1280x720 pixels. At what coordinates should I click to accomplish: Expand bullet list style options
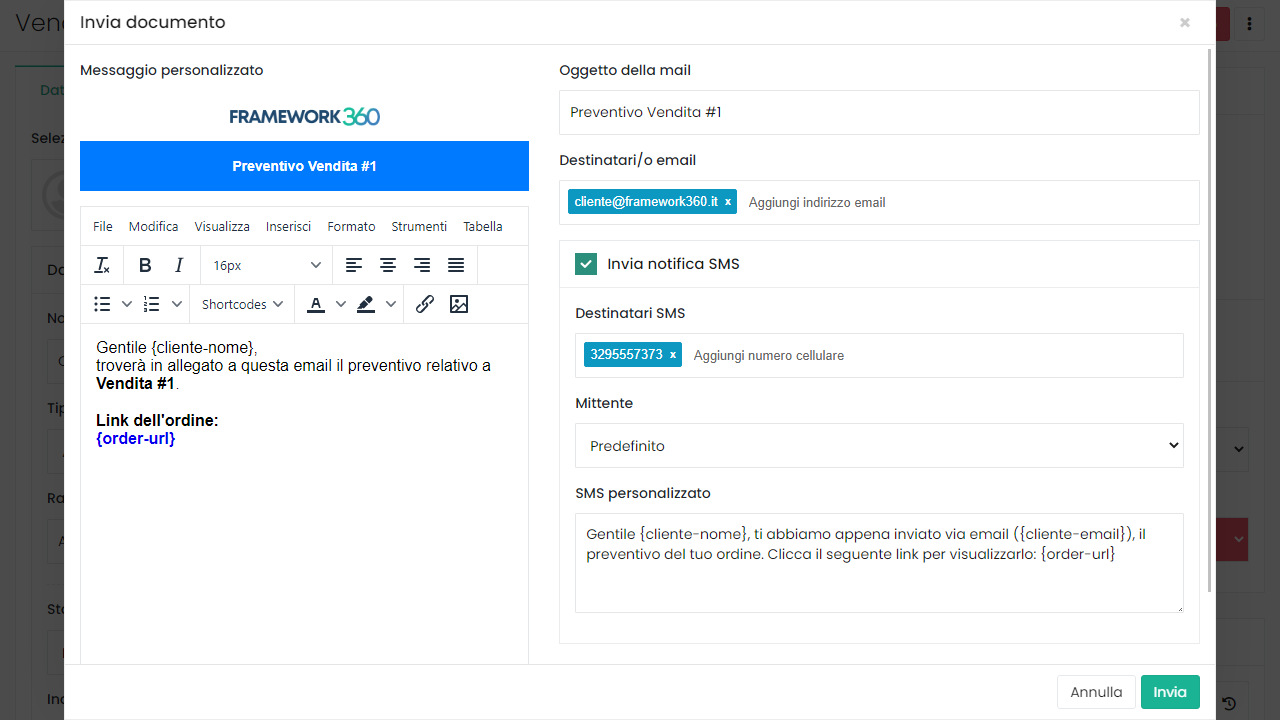127,304
